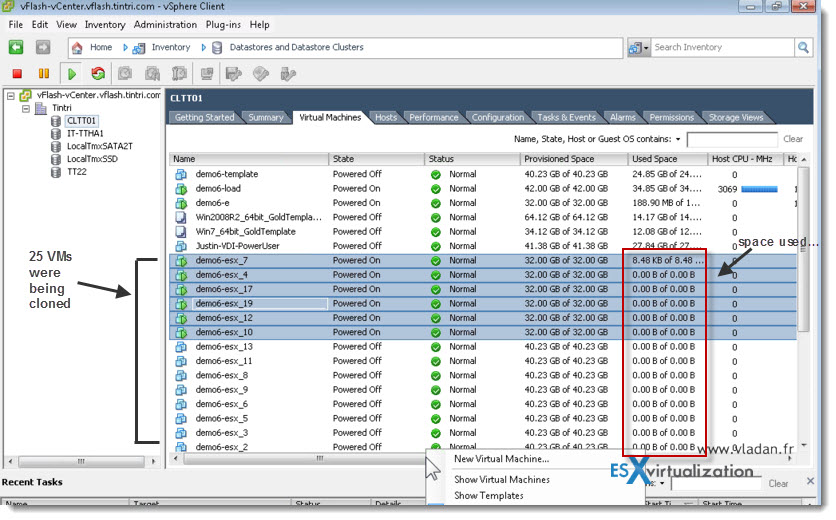Sort by the State column header

point(376,159)
